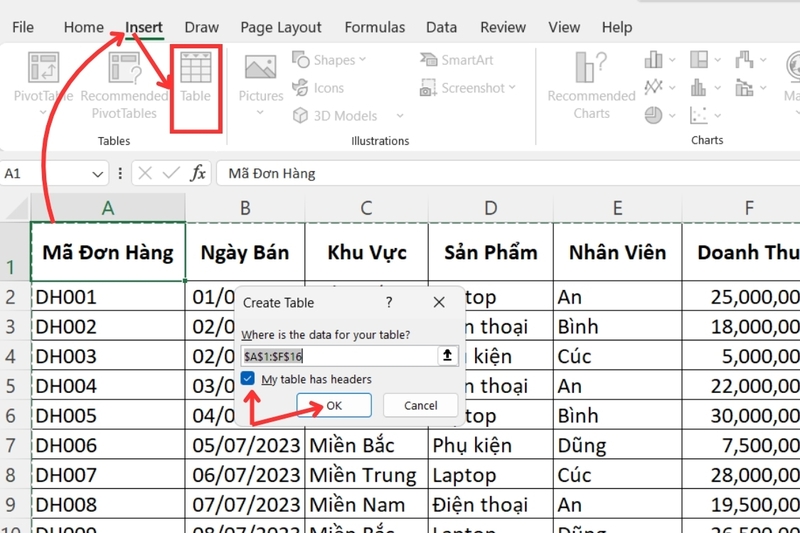Expand the scatter chart dropdown arrow

point(717,116)
